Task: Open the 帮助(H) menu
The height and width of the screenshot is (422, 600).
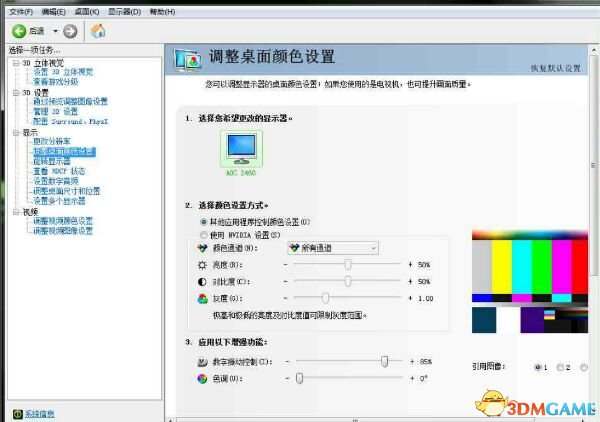Action: coord(163,12)
